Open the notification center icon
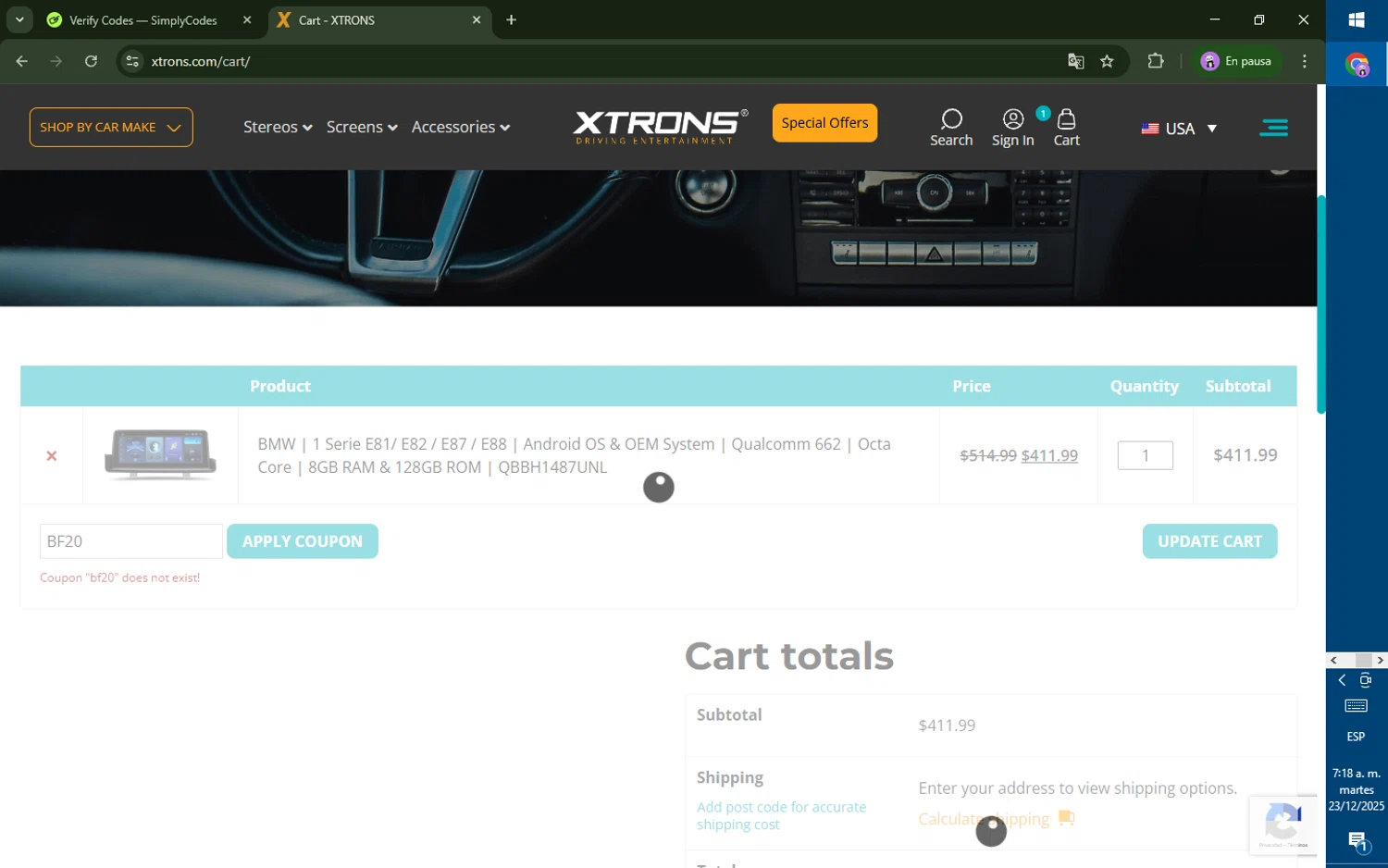This screenshot has width=1388, height=868. click(1357, 841)
